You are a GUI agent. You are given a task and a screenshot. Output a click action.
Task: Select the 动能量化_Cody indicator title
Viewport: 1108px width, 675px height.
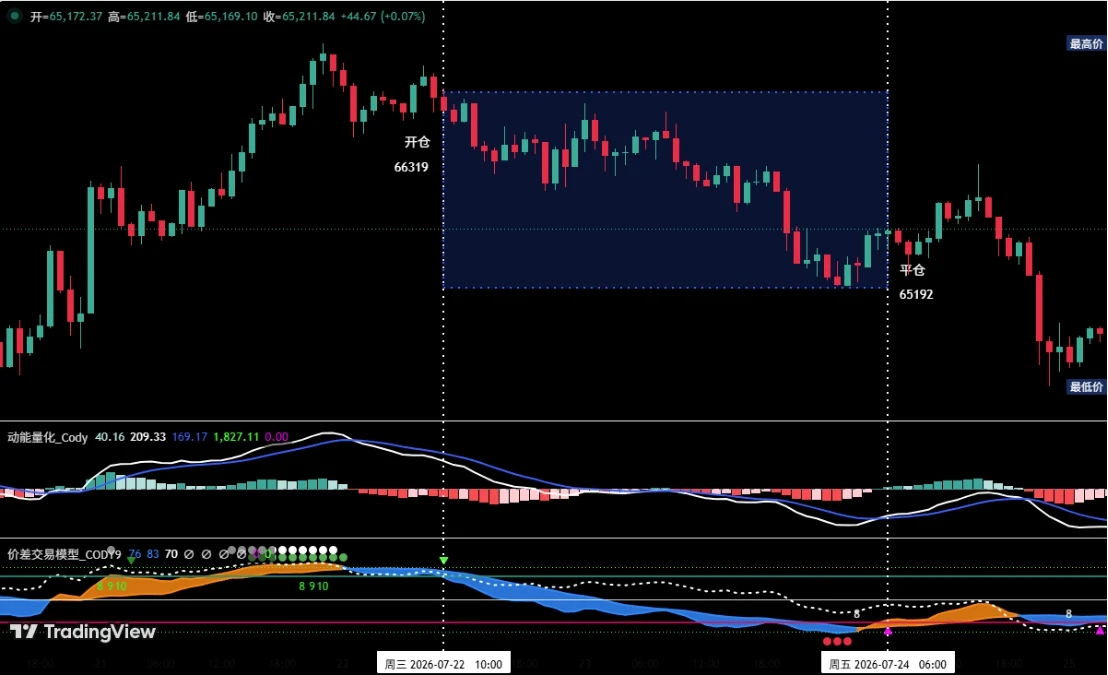click(47, 438)
